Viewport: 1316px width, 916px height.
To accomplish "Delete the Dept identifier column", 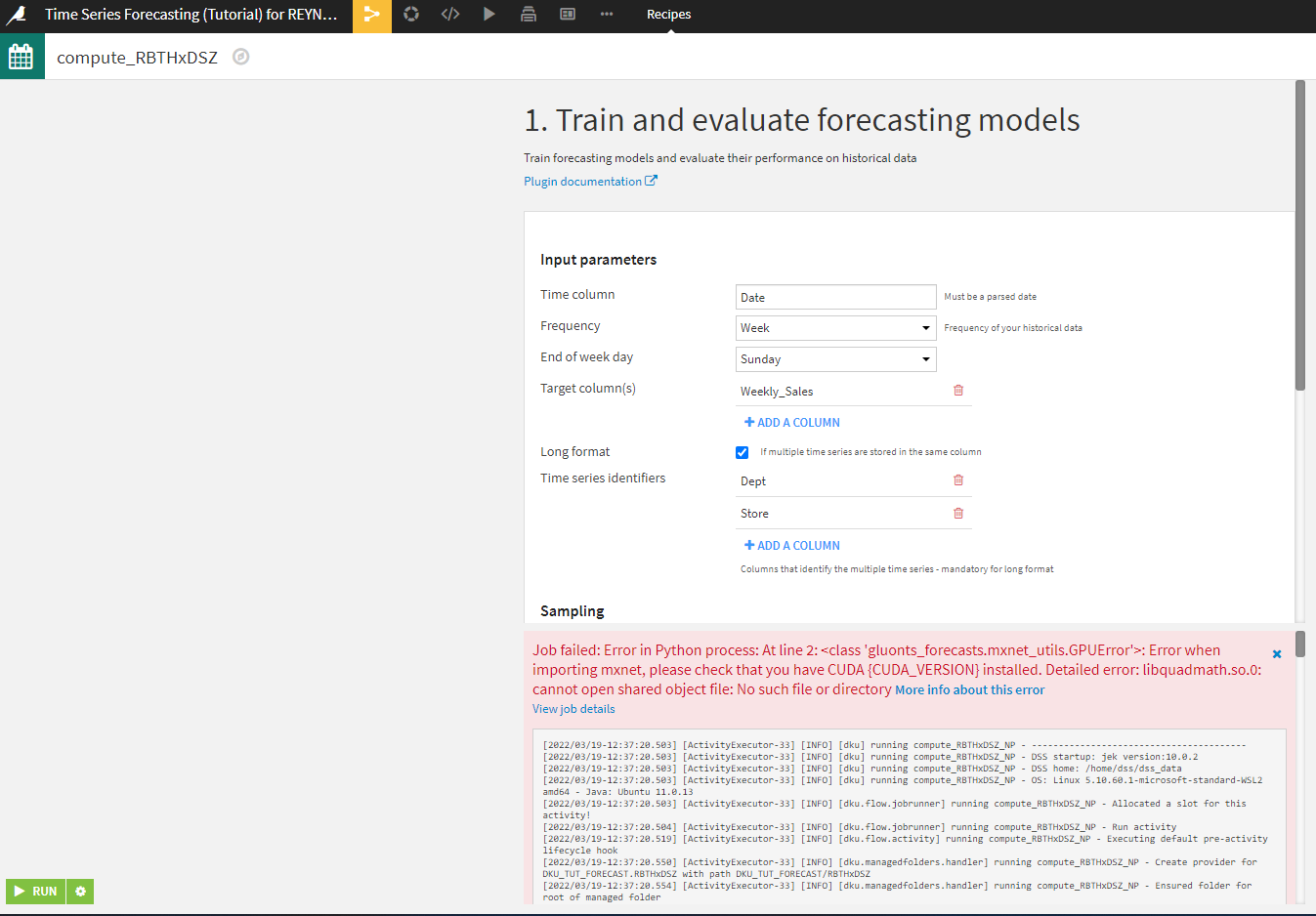I will pyautogui.click(x=958, y=480).
